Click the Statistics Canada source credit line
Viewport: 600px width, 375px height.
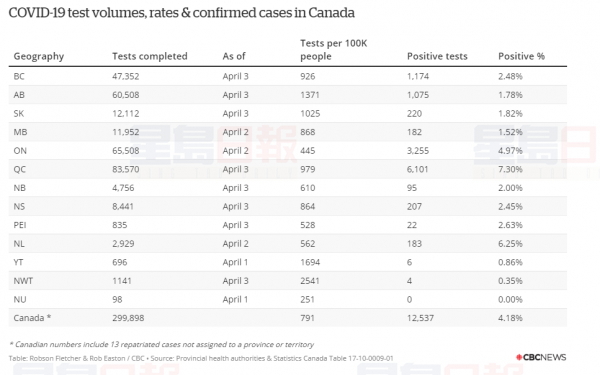[201, 359]
